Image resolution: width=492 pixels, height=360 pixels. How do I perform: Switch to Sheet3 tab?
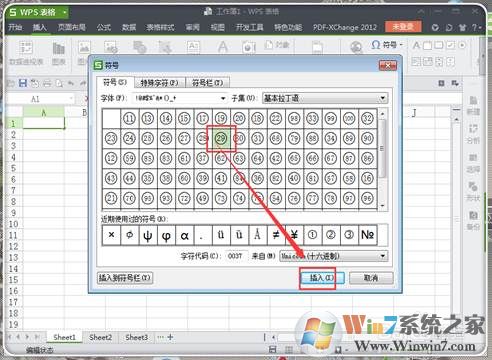coord(136,337)
